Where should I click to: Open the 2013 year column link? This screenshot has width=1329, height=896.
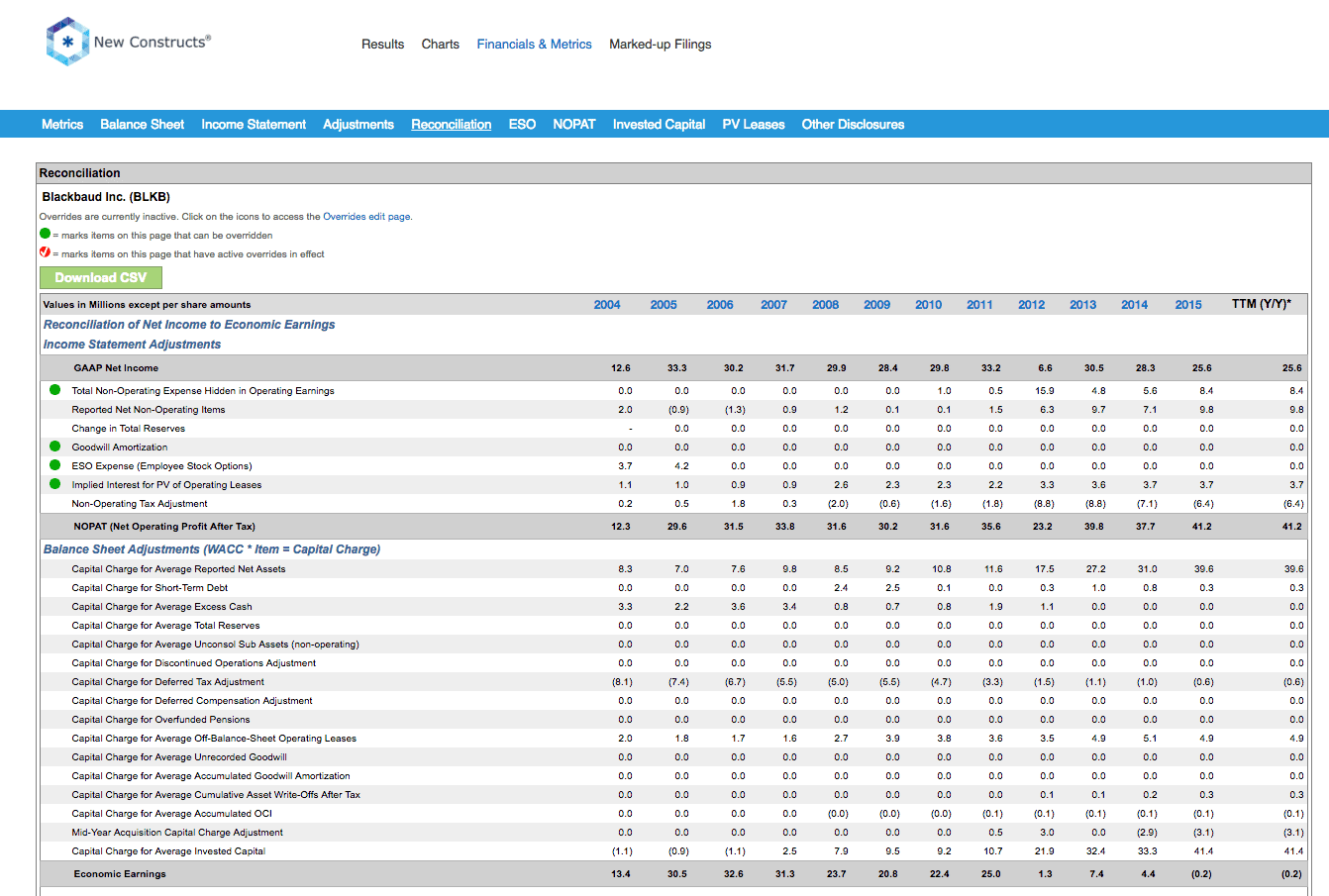click(1083, 305)
